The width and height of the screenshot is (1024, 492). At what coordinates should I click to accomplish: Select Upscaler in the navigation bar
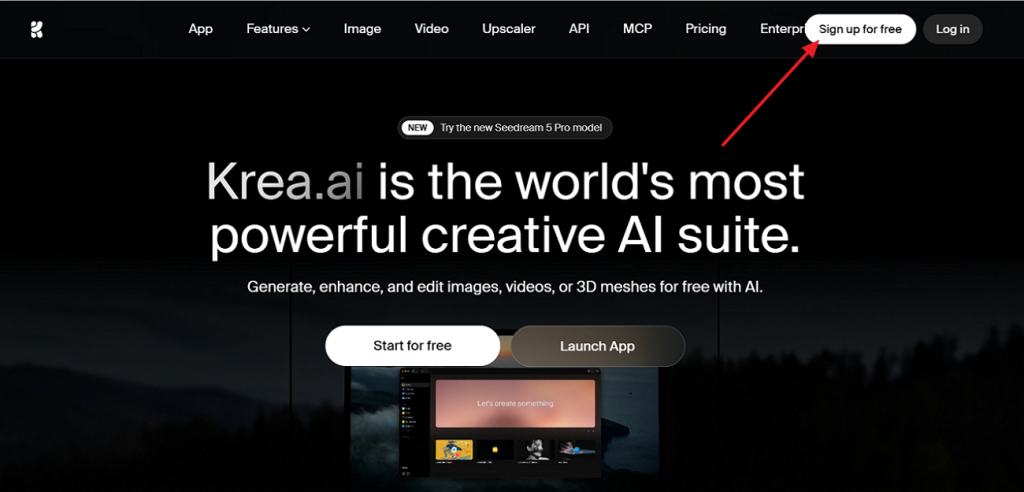[509, 29]
